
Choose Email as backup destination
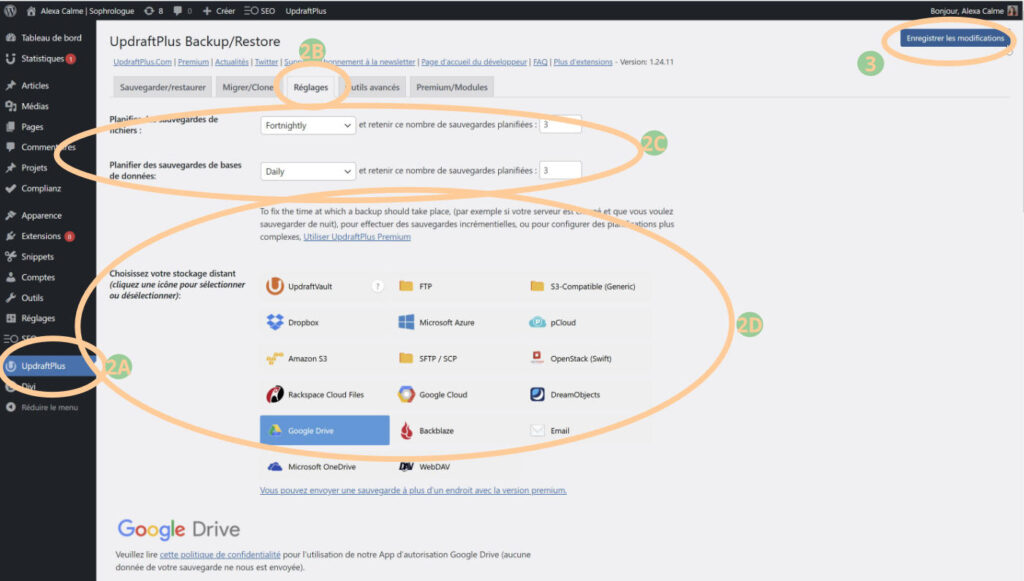(586, 430)
